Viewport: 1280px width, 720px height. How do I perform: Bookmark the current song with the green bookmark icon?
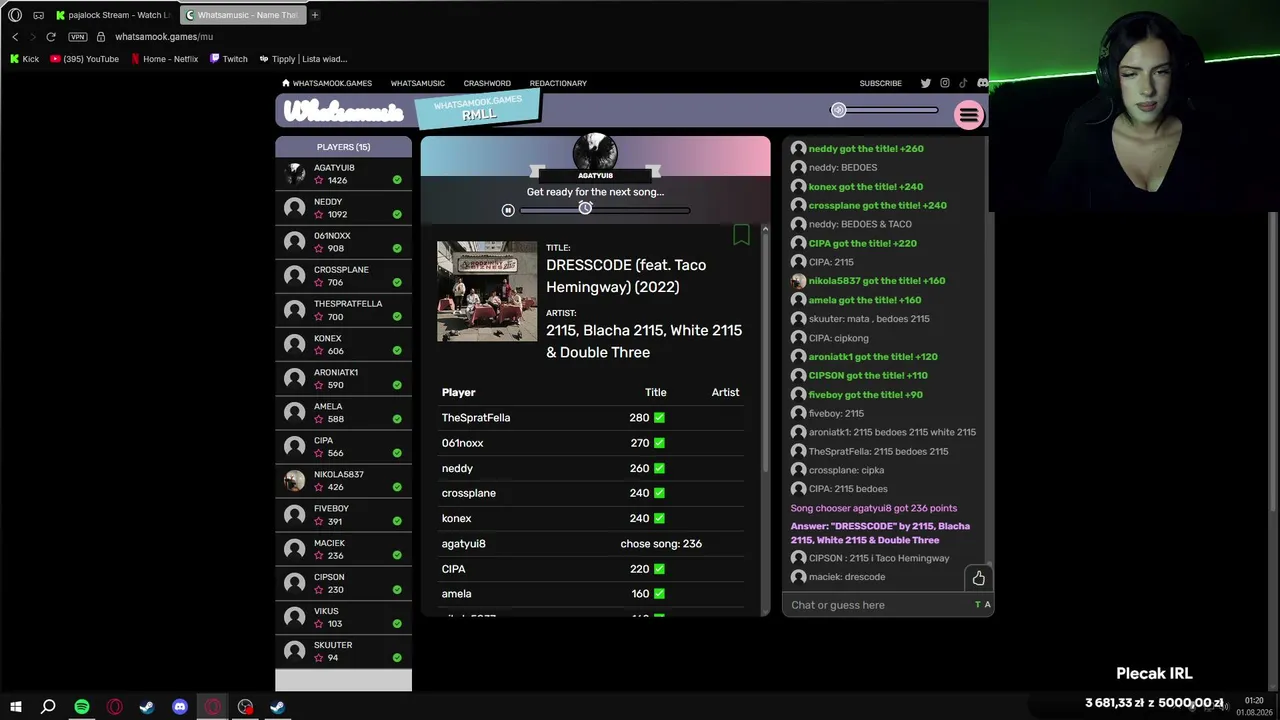coord(741,235)
